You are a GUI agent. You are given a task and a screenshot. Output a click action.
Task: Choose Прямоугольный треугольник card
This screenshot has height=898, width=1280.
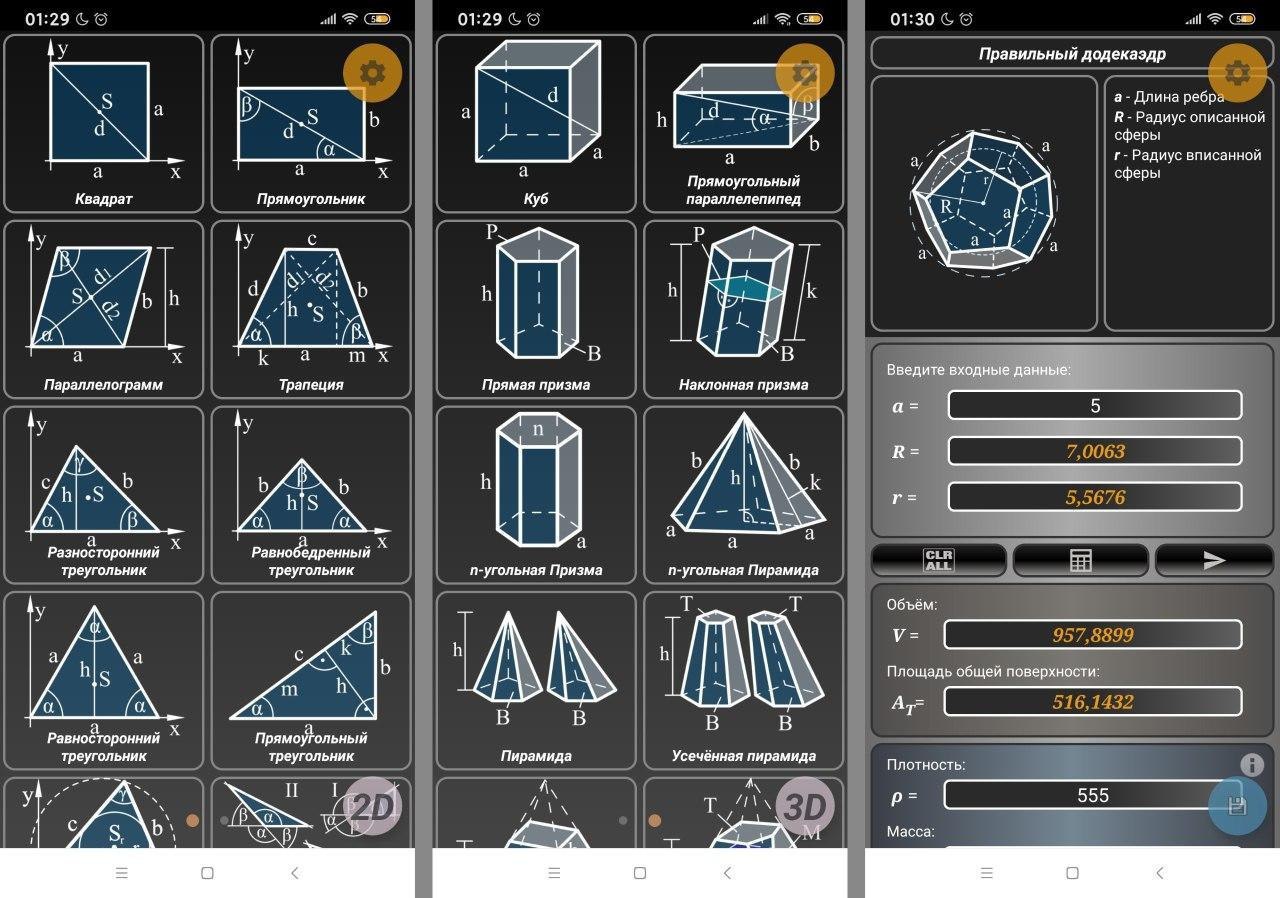(311, 681)
